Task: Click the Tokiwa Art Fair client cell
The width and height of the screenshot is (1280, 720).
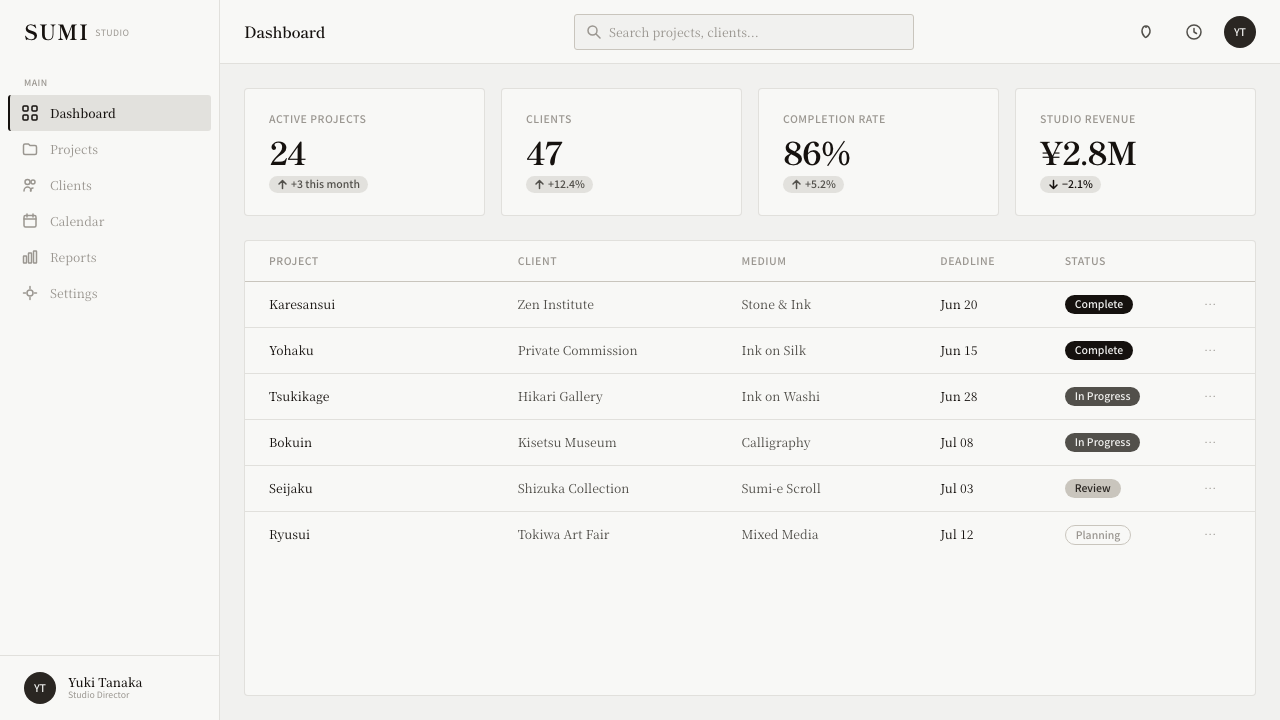Action: point(563,534)
